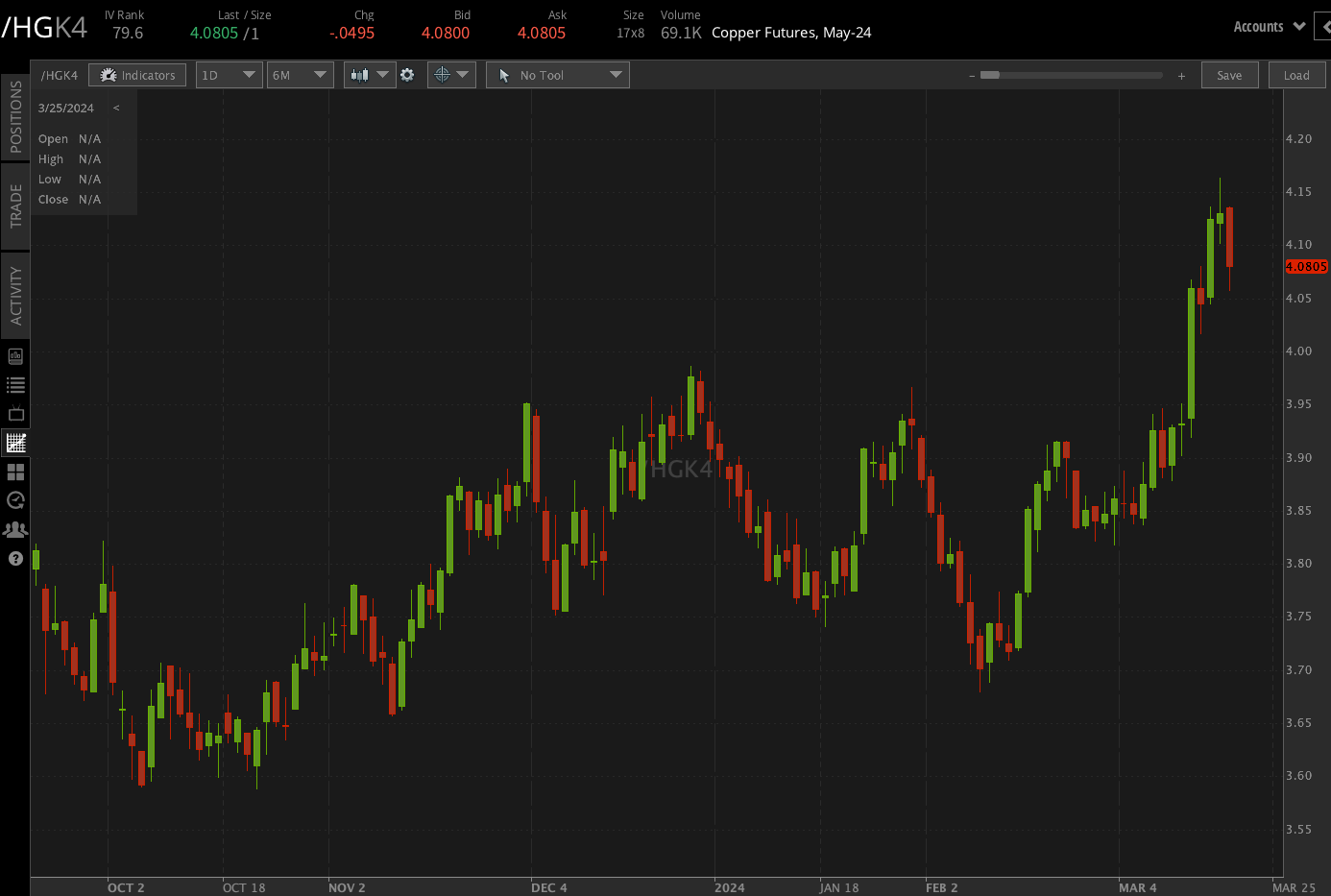The width and height of the screenshot is (1331, 896).
Task: Select the quote board icon in sidebar
Action: [15, 355]
